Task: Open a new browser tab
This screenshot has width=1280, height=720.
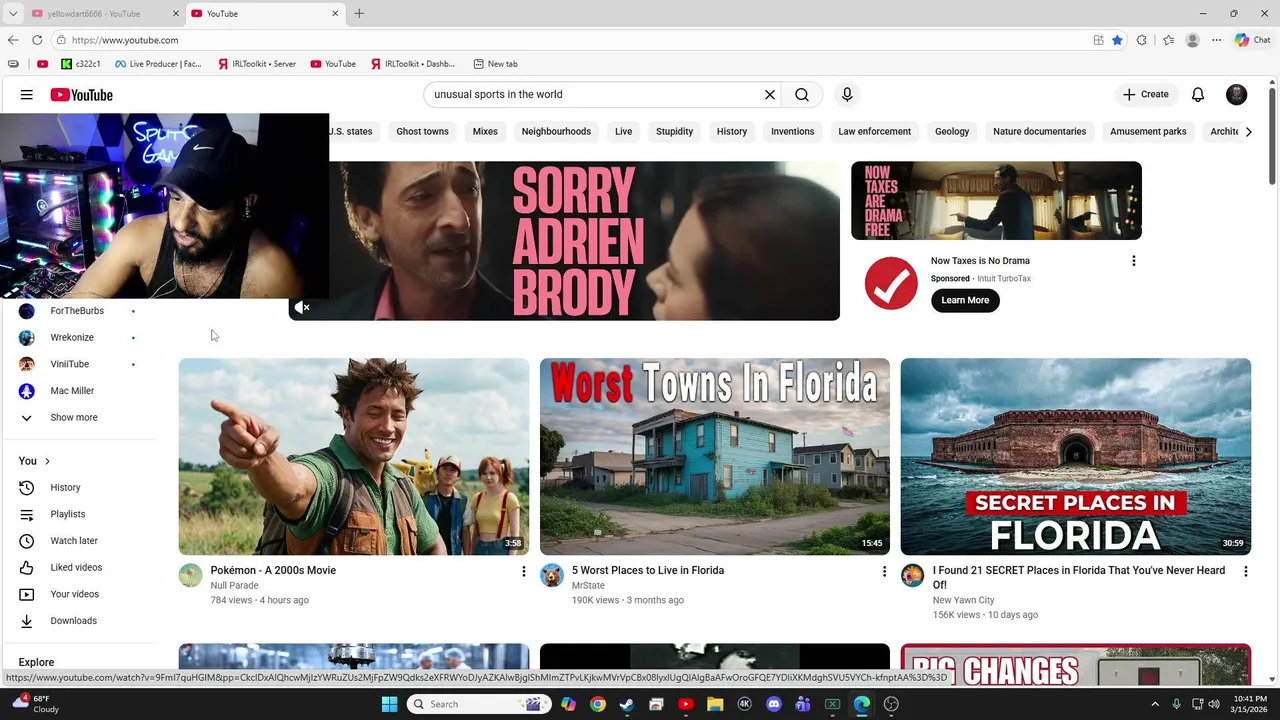Action: coord(359,14)
